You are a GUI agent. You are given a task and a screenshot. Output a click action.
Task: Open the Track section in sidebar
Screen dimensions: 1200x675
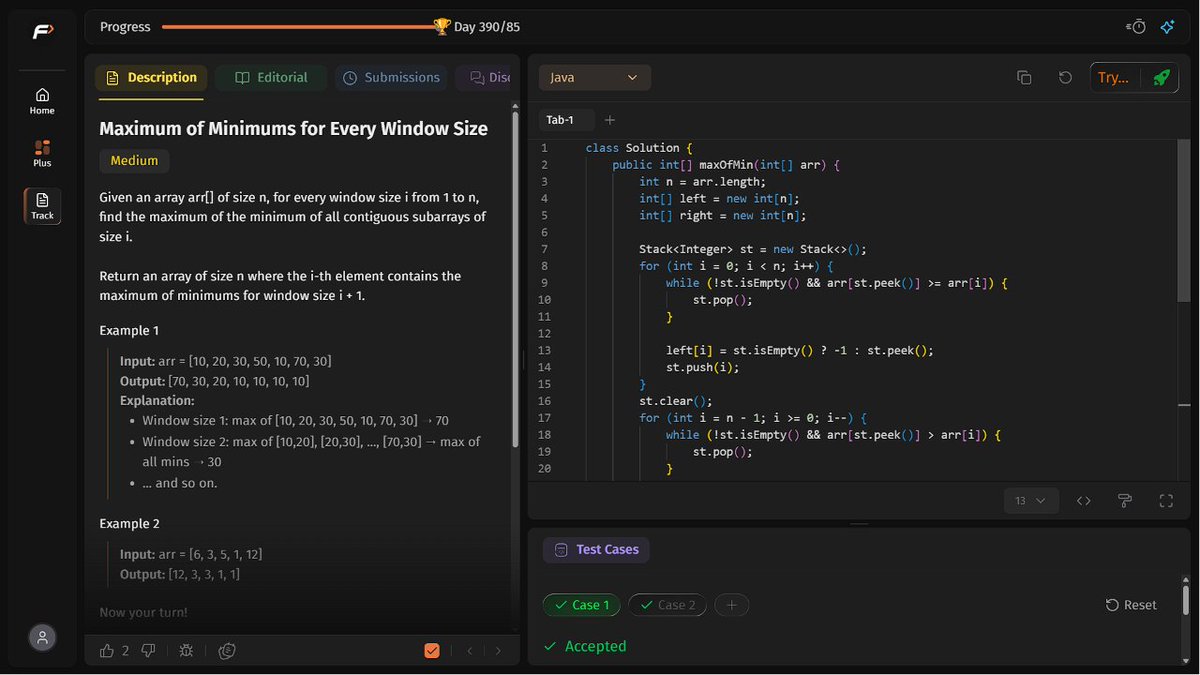pyautogui.click(x=42, y=205)
